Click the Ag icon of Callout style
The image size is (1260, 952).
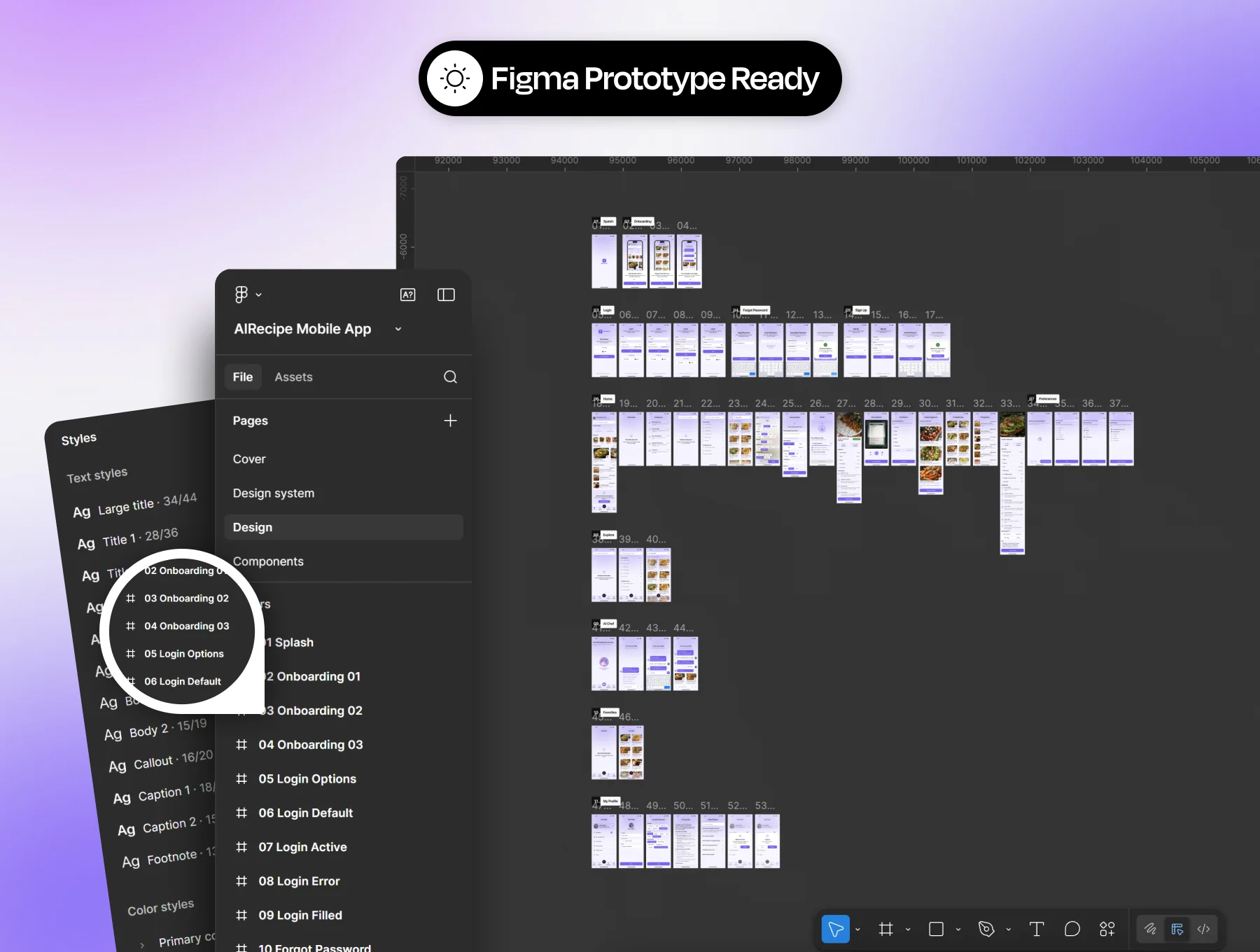(118, 766)
